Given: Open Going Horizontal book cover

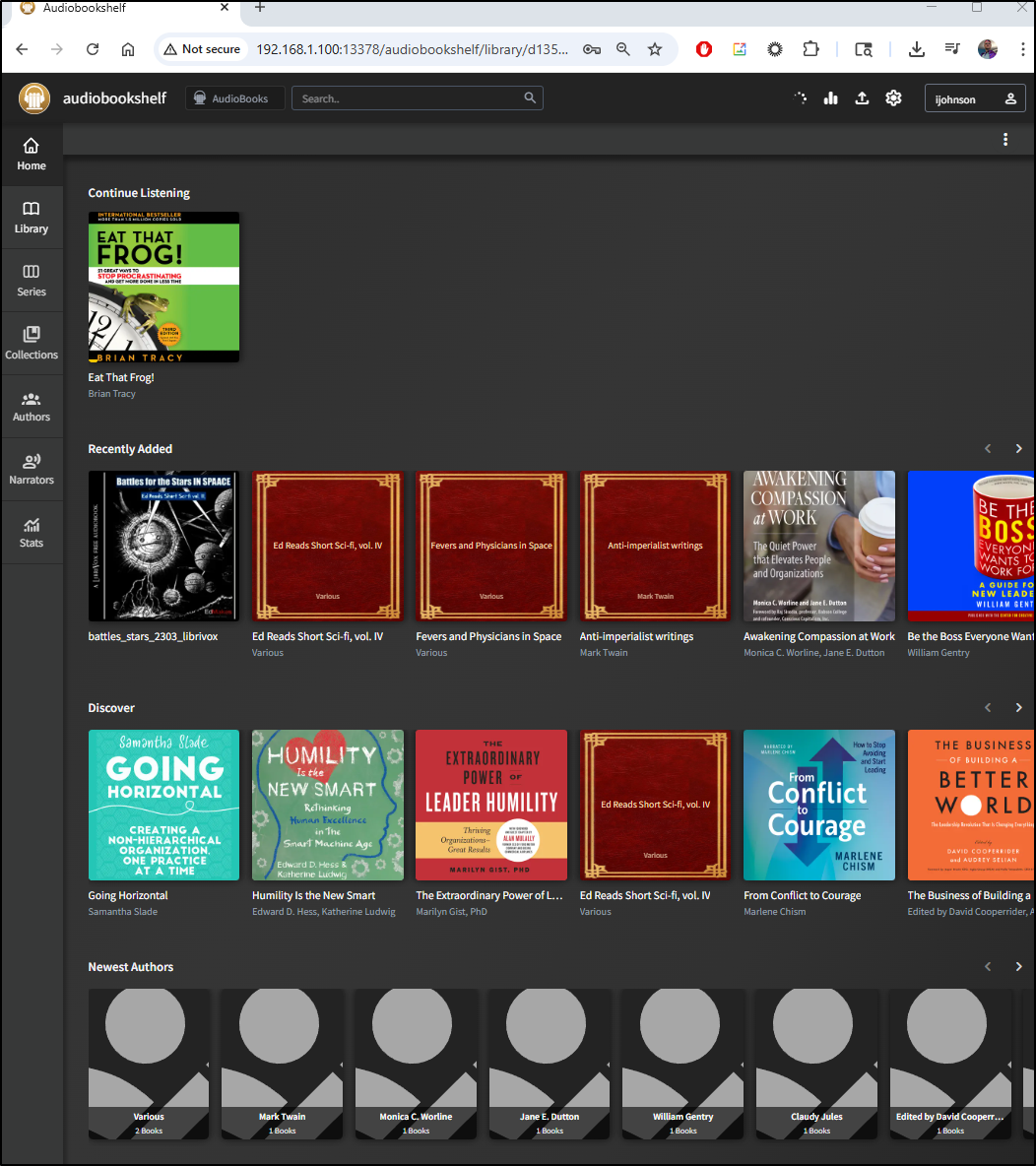Looking at the screenshot, I should [x=163, y=805].
